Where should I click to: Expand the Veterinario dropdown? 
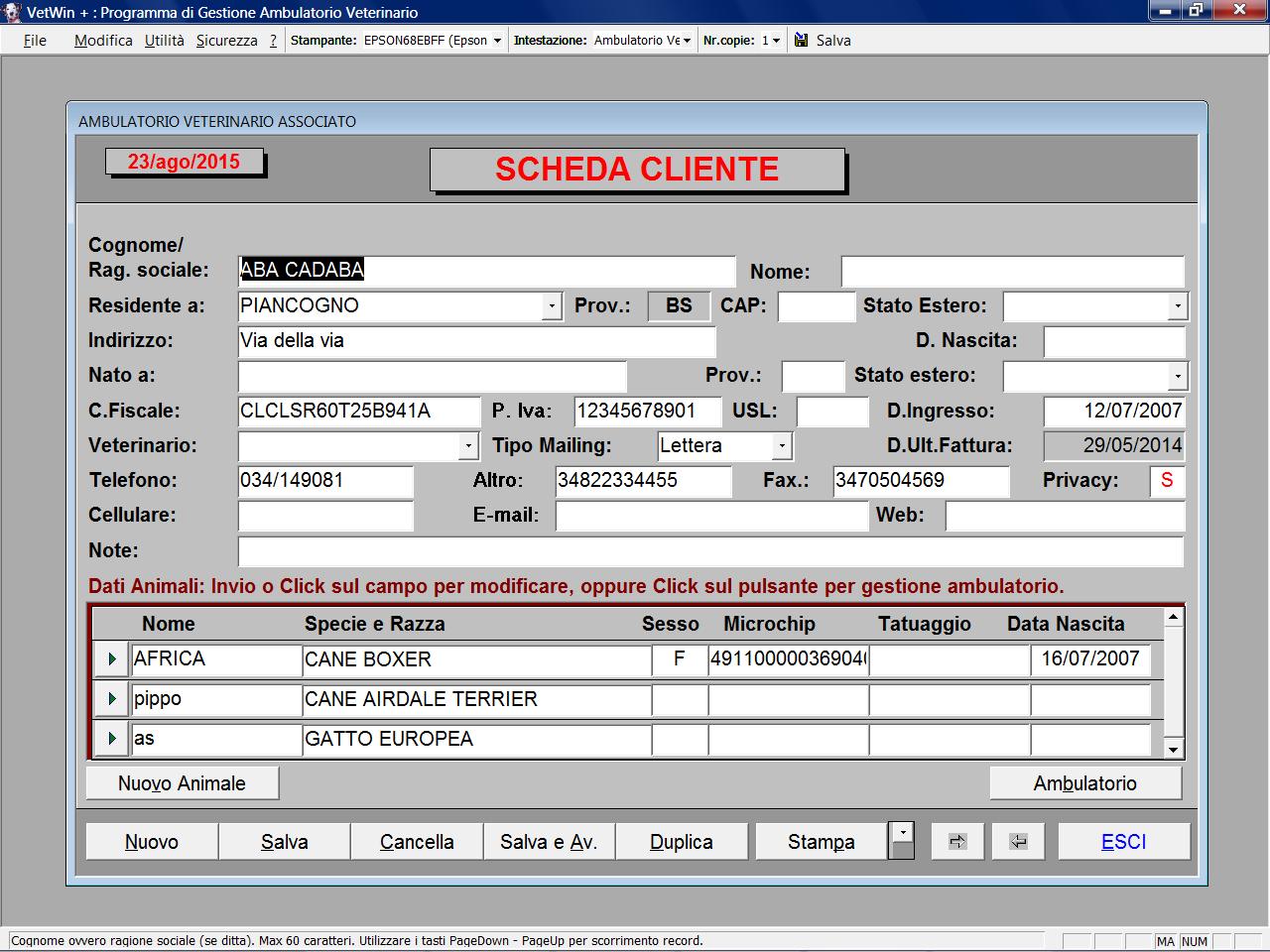point(469,446)
